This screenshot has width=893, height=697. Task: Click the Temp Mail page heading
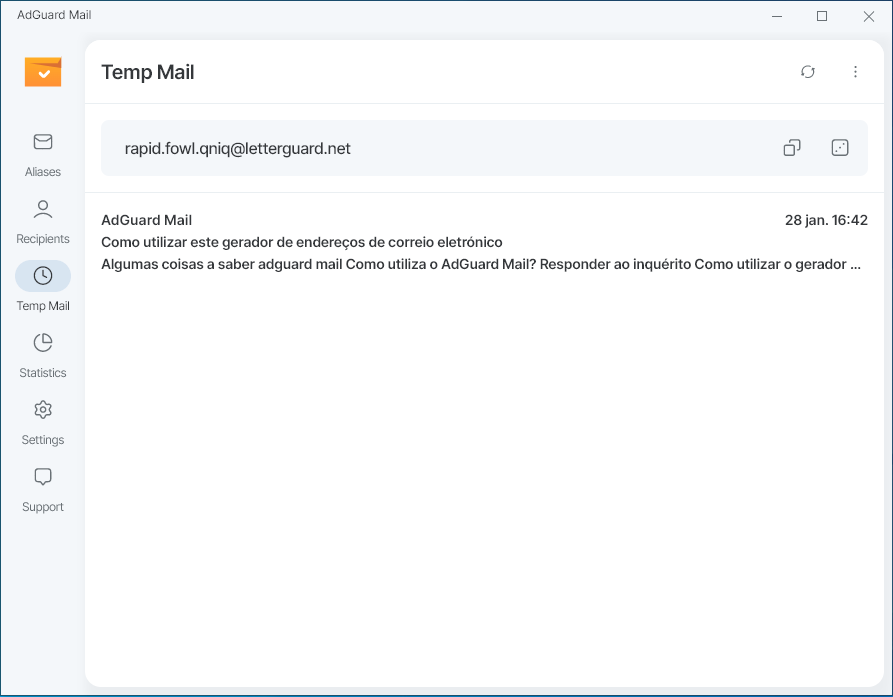click(x=148, y=72)
